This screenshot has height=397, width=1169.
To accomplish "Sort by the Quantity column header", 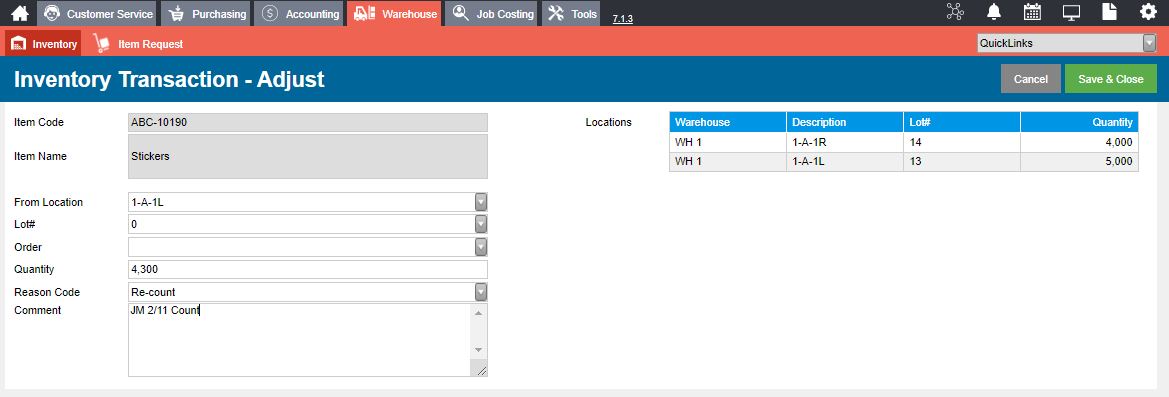I will (x=1080, y=122).
